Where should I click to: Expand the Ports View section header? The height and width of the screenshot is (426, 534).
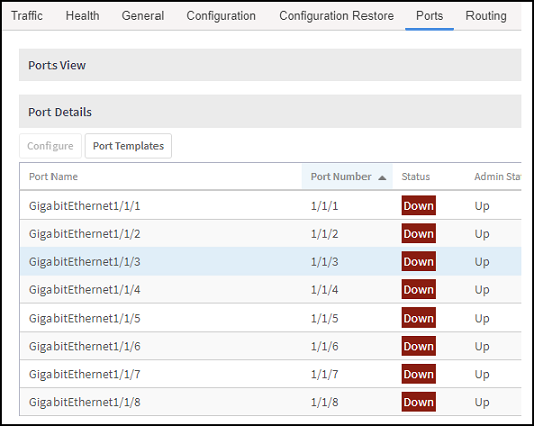coord(270,65)
